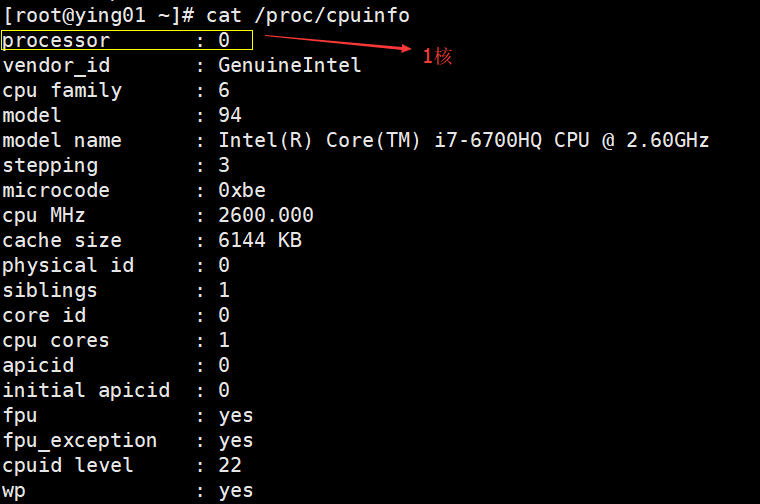Click the model value 94
Screen dimensions: 760x504
click(x=230, y=115)
